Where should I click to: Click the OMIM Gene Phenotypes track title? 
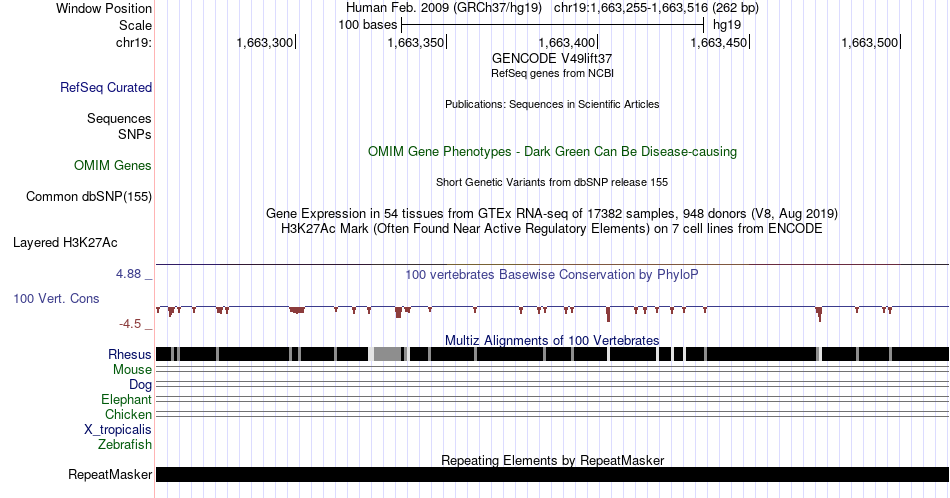tap(552, 151)
